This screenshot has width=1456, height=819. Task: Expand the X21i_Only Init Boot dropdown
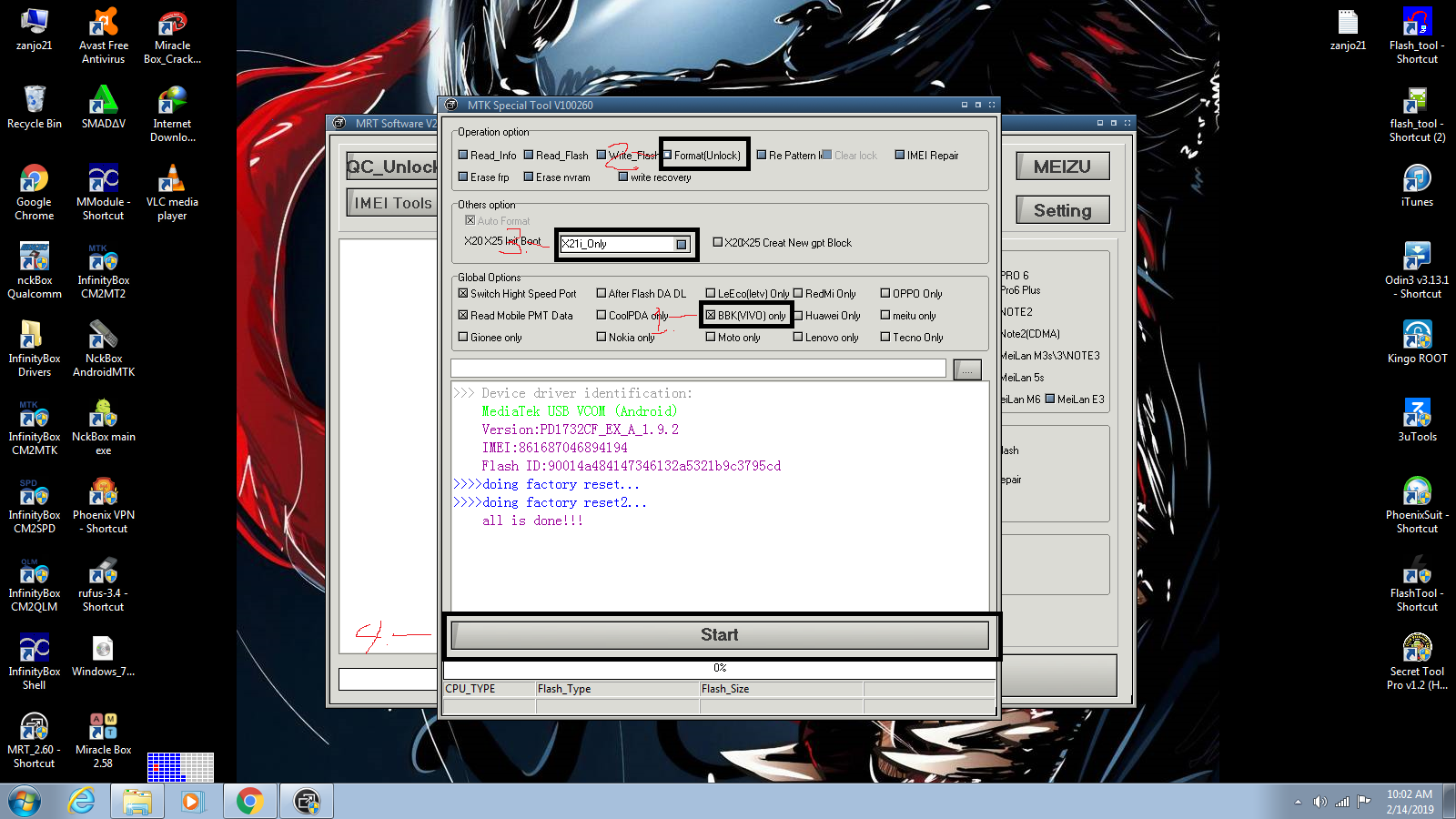click(x=682, y=244)
